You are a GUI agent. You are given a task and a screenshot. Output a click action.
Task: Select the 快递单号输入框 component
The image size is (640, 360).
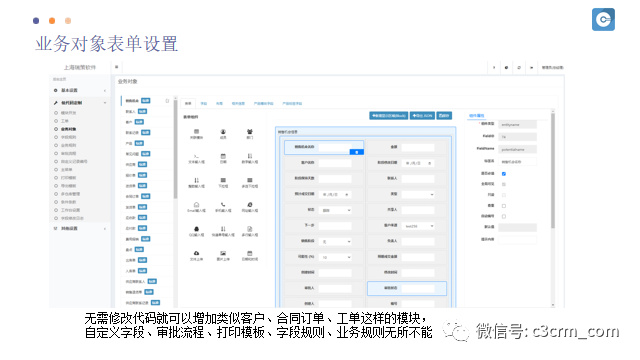click(x=223, y=231)
